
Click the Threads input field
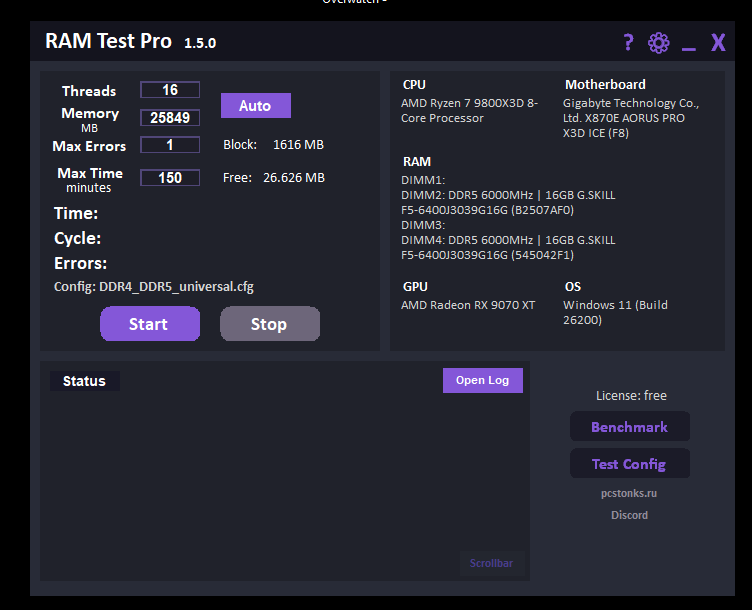170,90
